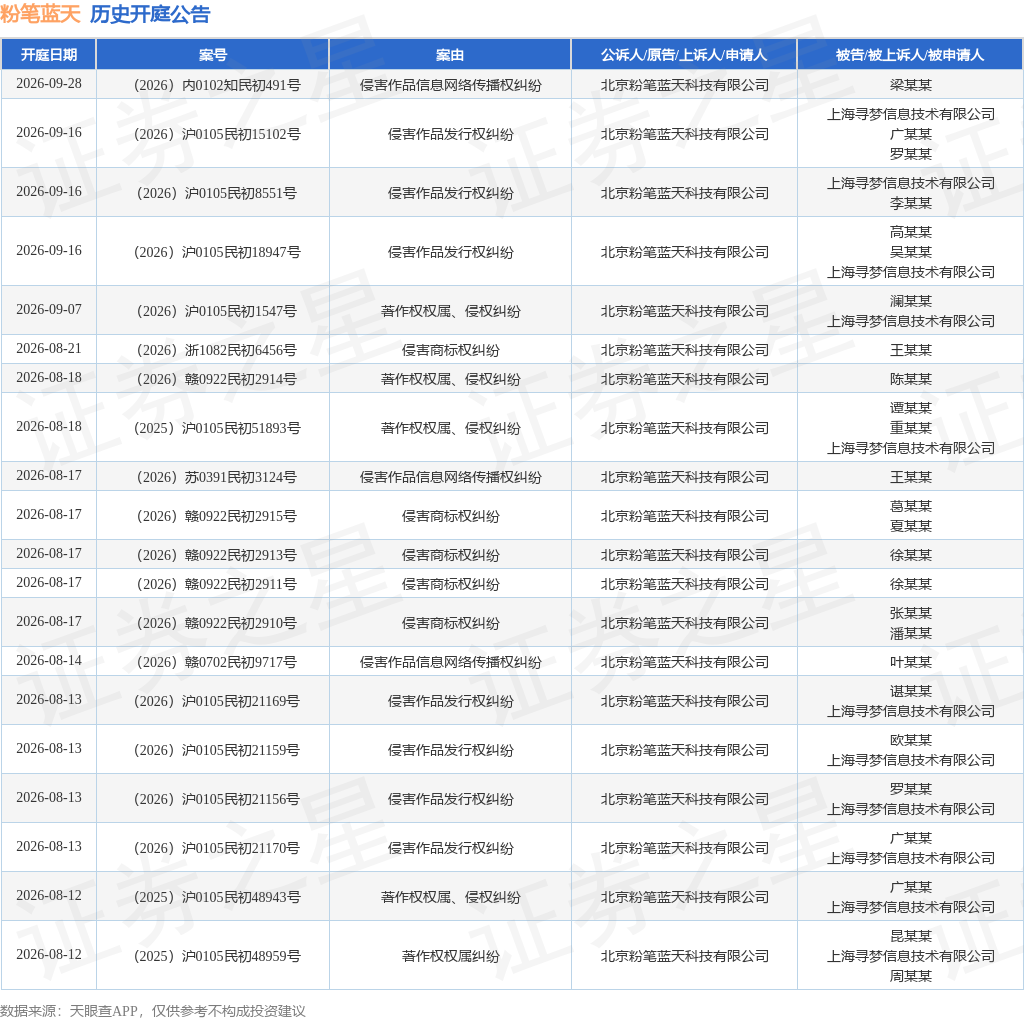The width and height of the screenshot is (1024, 1020).
Task: Click 著作权权属纠纷 cause in last row
Action: coord(451,956)
